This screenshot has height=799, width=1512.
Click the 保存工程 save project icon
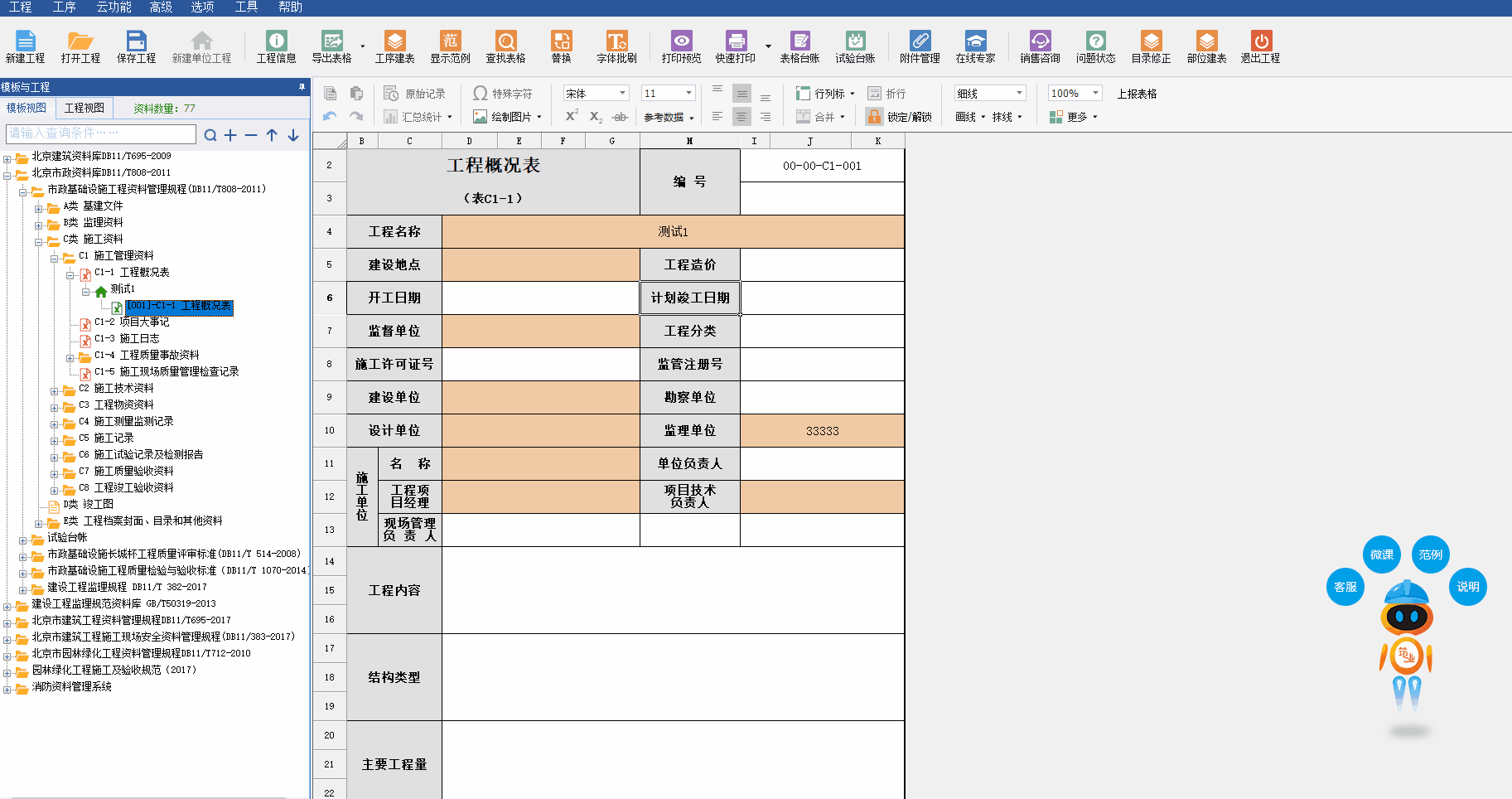136,41
